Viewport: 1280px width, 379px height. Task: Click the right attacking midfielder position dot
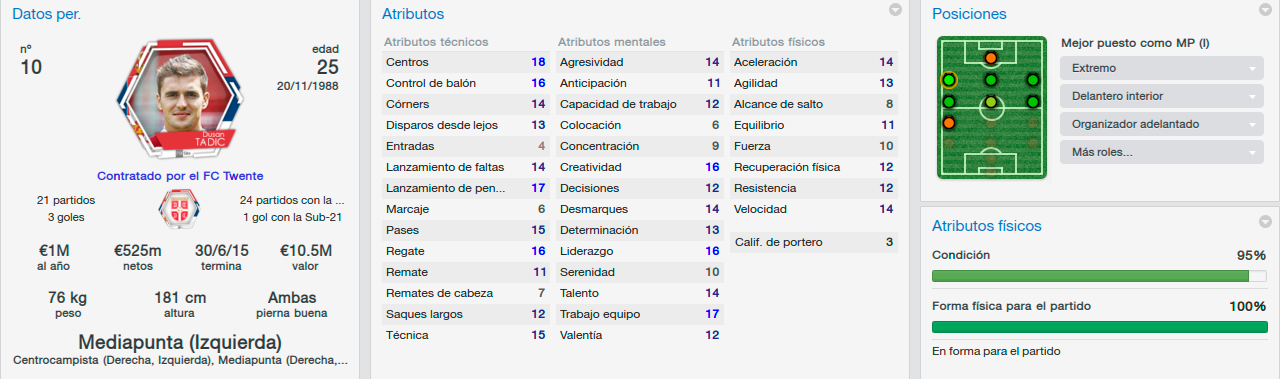coord(1032,80)
